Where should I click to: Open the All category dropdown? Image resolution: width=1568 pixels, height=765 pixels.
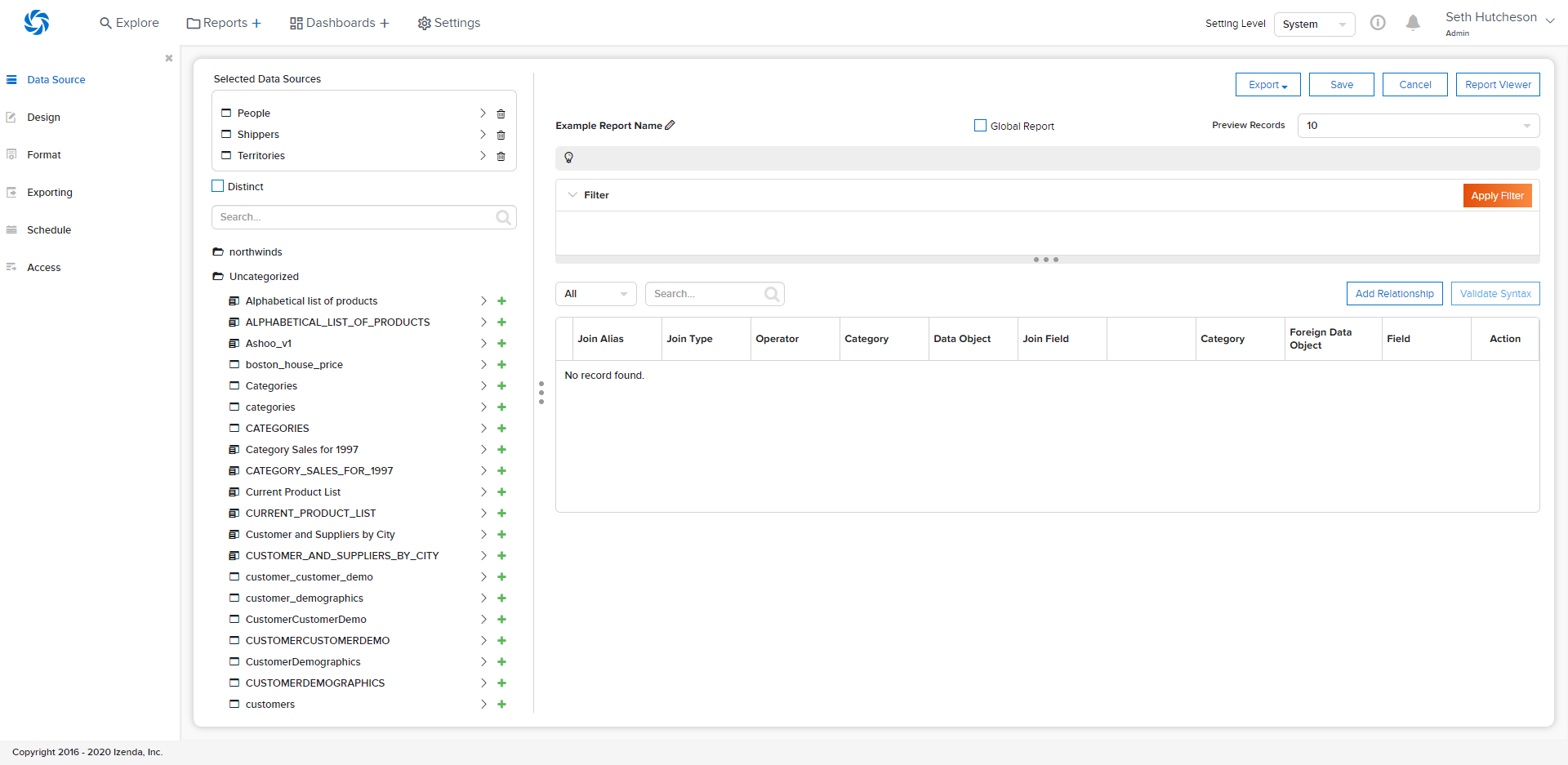(596, 294)
